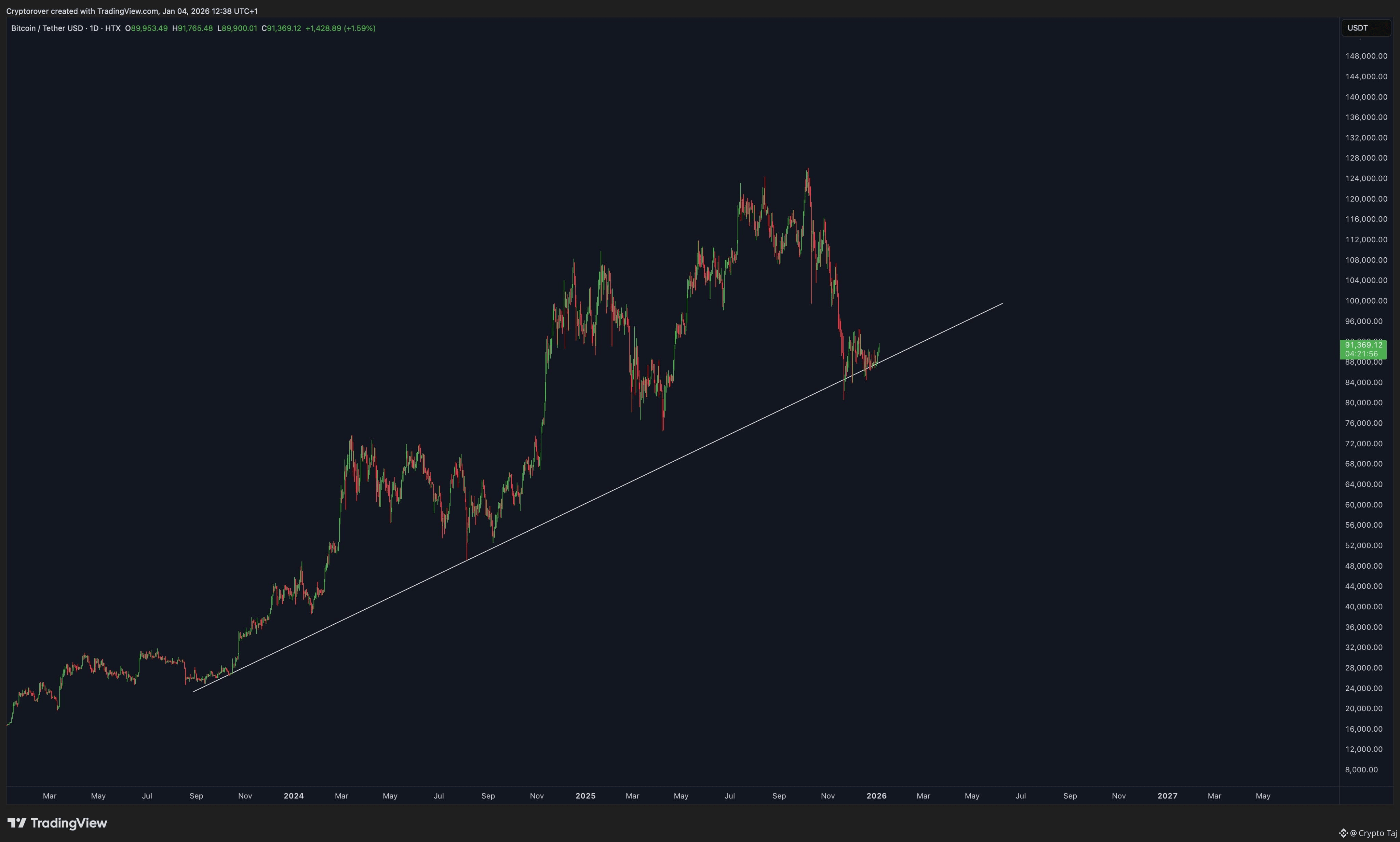Open the USDT currency selector

[1365, 28]
